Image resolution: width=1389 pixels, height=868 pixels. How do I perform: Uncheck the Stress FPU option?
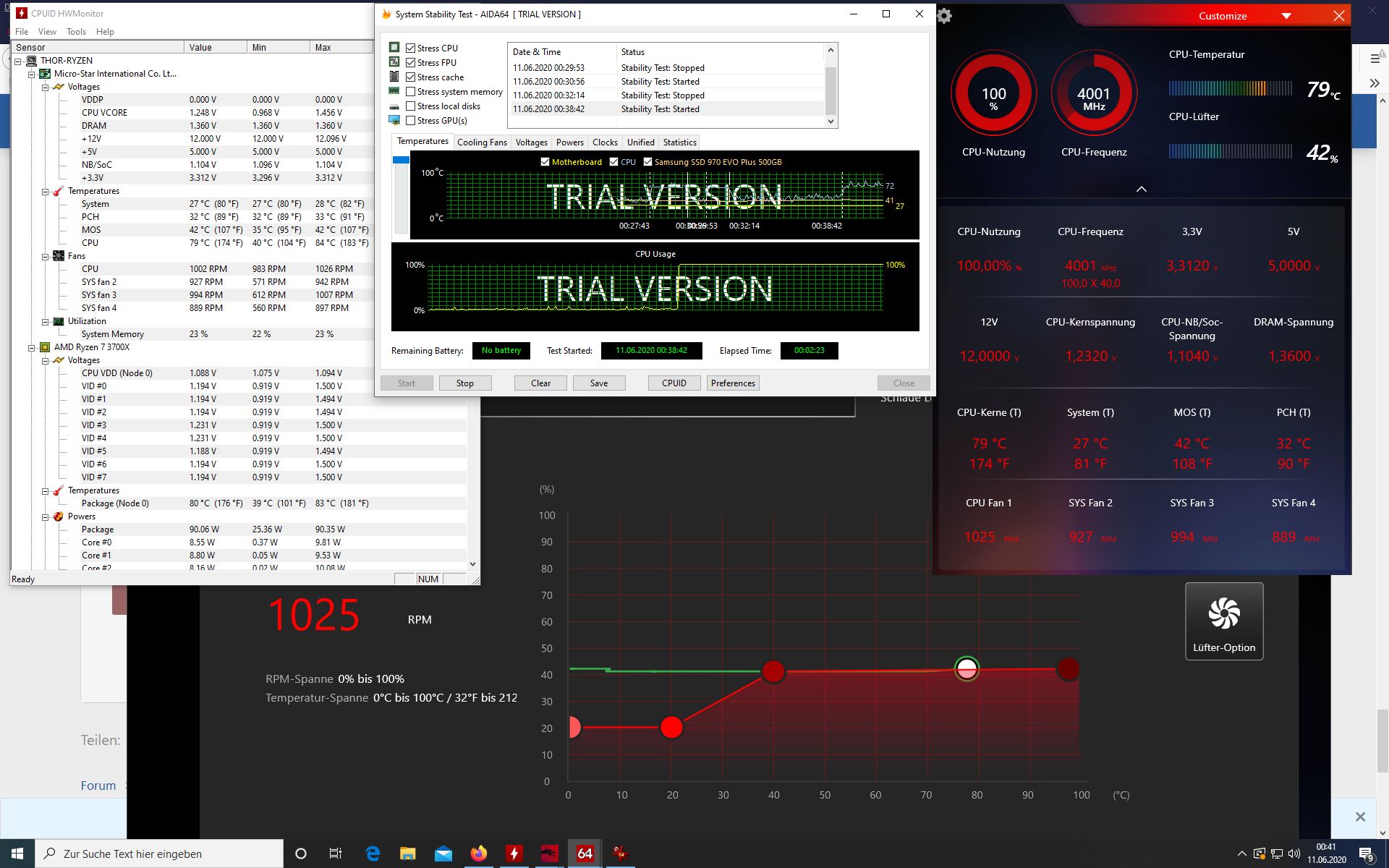pyautogui.click(x=411, y=63)
